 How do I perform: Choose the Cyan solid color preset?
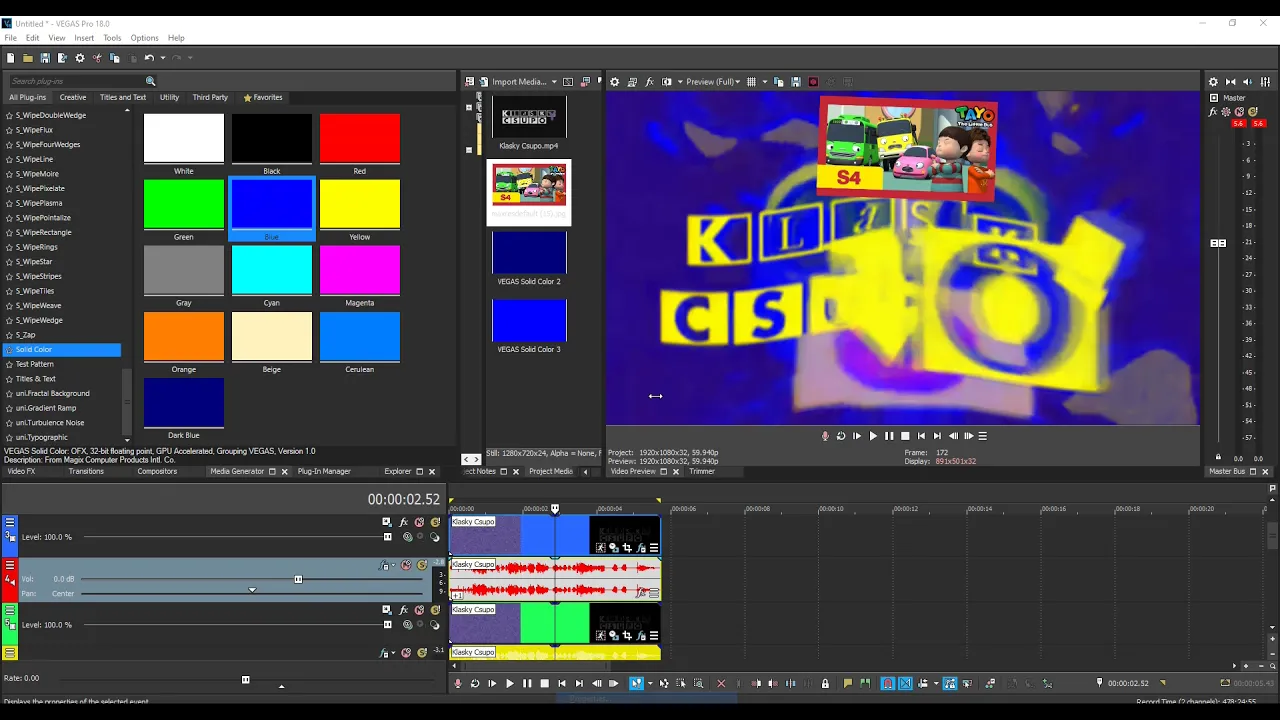(272, 270)
